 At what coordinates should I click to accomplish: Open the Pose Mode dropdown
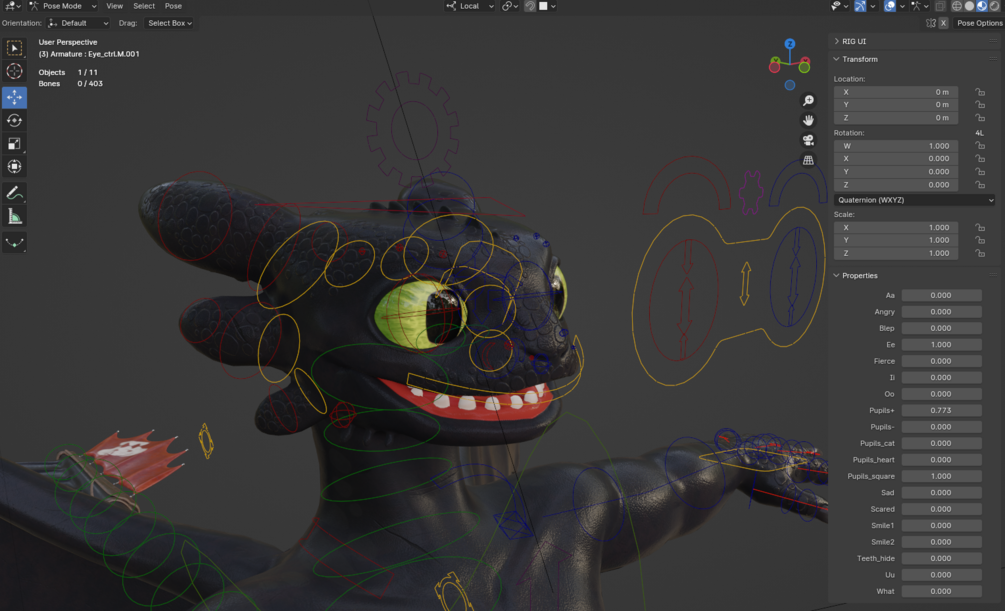63,6
